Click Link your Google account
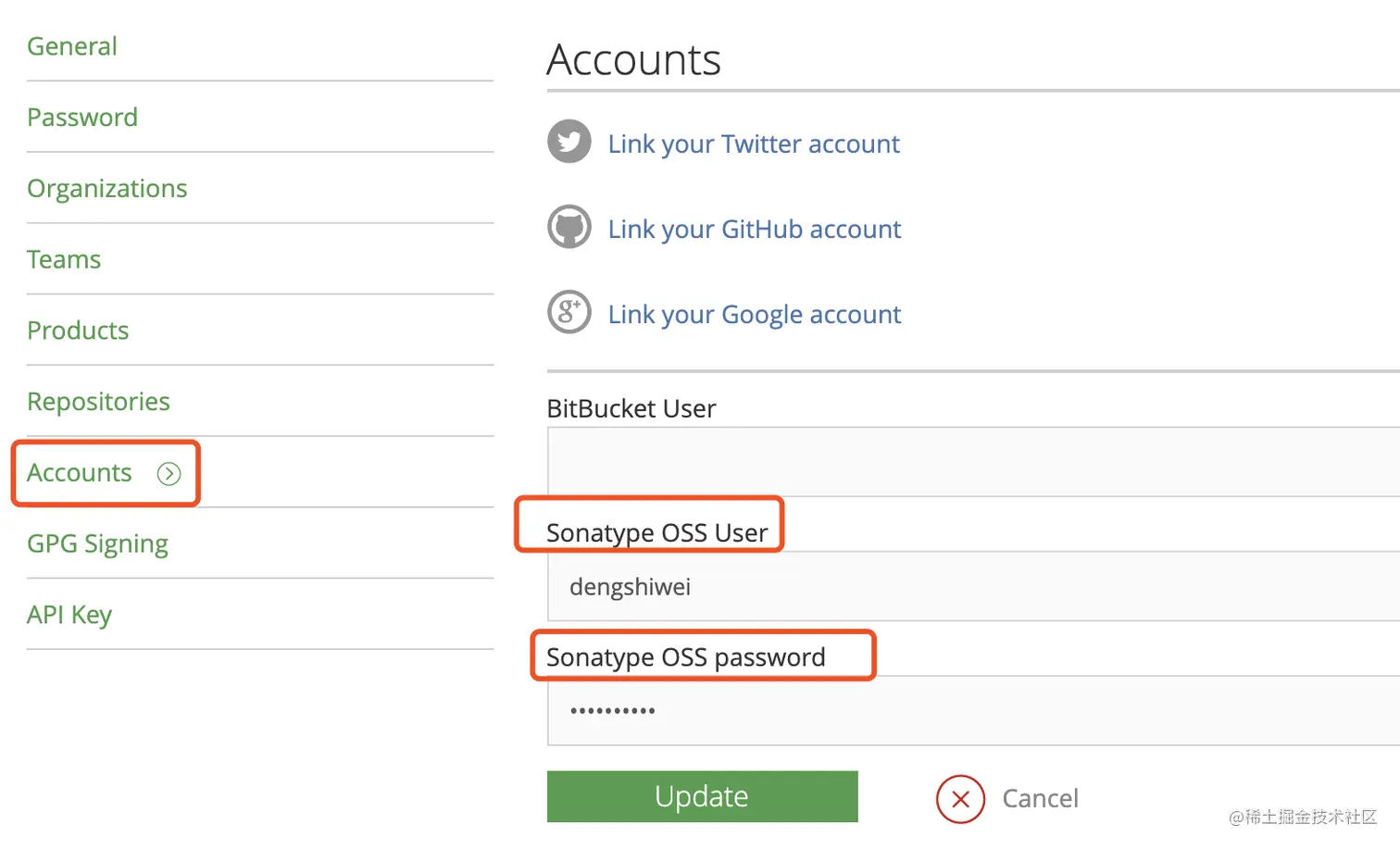The height and width of the screenshot is (849, 1400). [755, 315]
